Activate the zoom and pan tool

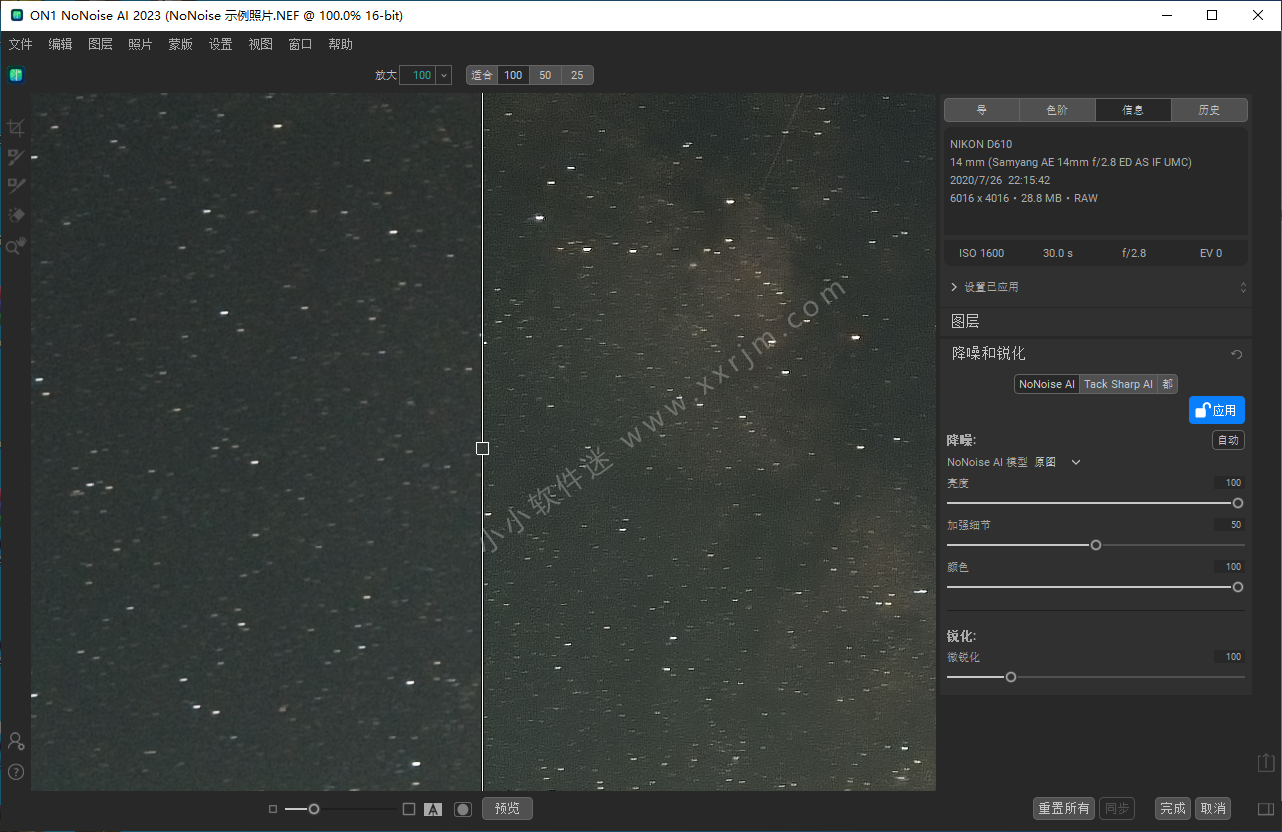15,246
